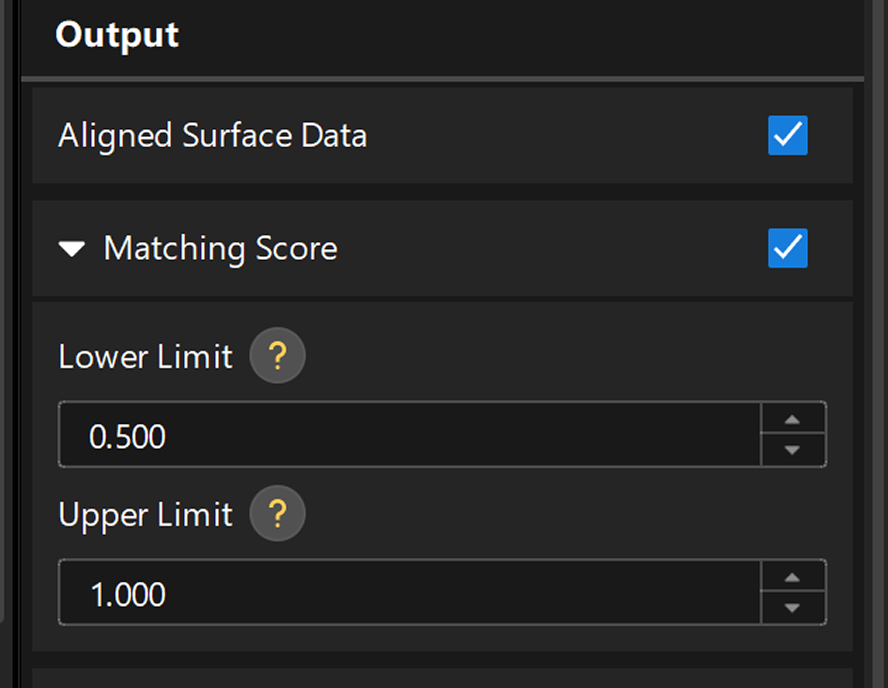The image size is (888, 688).
Task: Click the Upper Limit decrement arrow
Action: click(x=792, y=609)
